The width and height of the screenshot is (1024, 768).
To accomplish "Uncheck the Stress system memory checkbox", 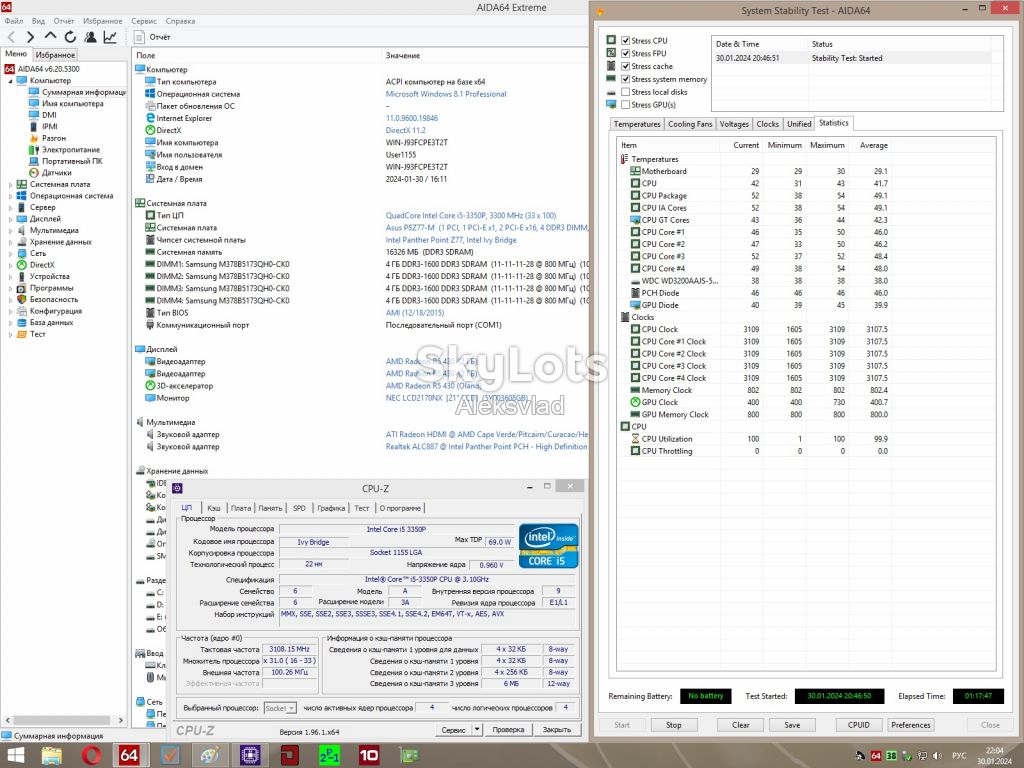I will [626, 79].
